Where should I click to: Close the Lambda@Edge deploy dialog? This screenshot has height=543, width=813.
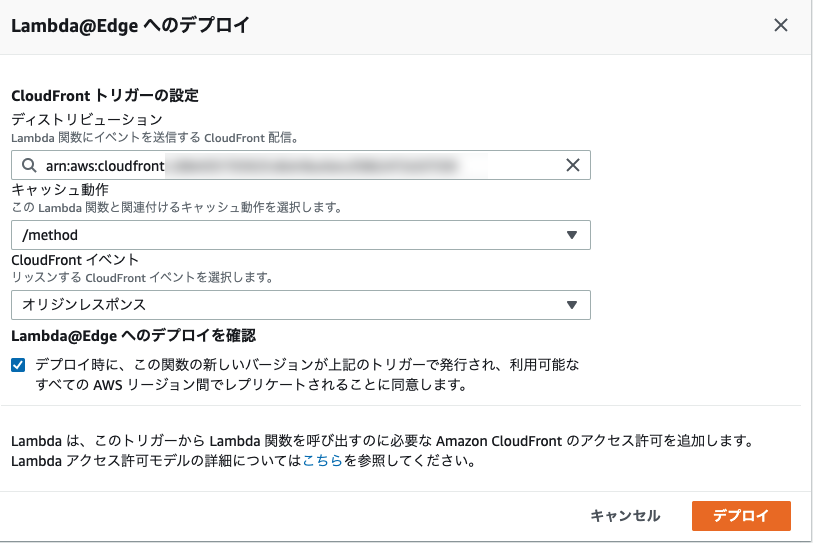[780, 25]
